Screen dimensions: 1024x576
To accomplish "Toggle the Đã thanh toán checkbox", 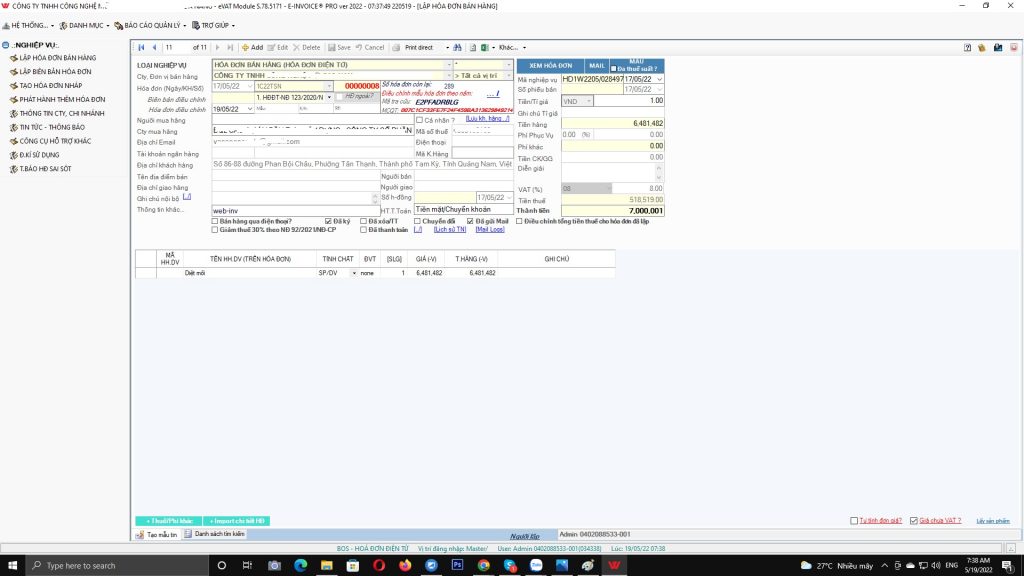I will pyautogui.click(x=363, y=230).
